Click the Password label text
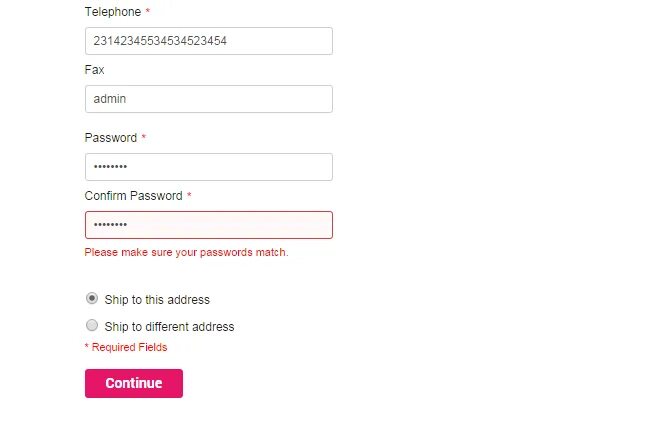This screenshot has width=661, height=422. [110, 138]
